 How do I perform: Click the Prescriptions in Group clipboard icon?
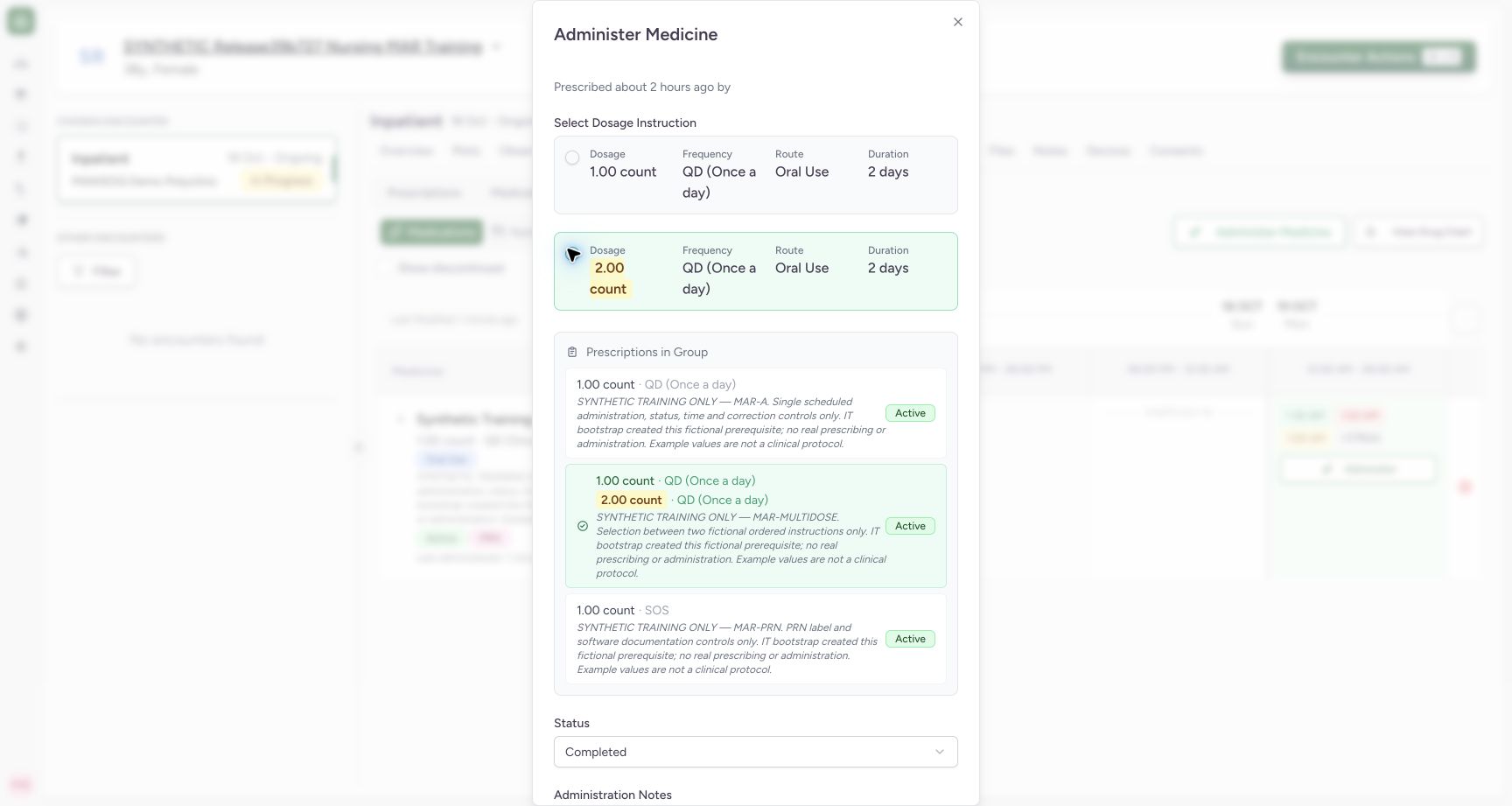click(572, 353)
